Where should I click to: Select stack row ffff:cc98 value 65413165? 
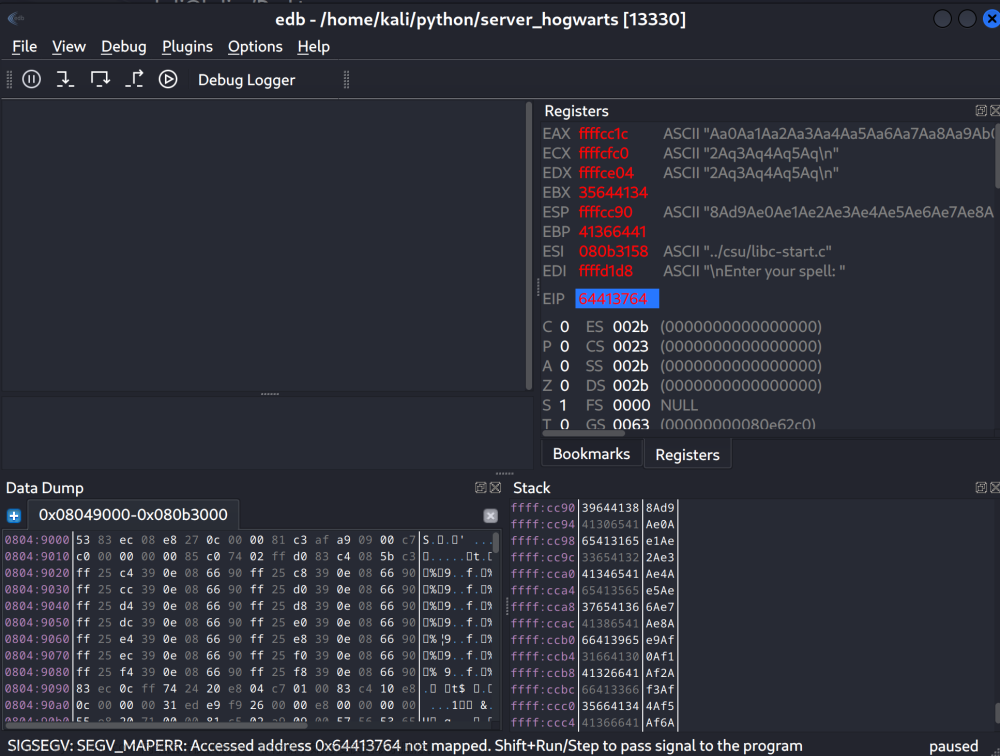(x=610, y=541)
